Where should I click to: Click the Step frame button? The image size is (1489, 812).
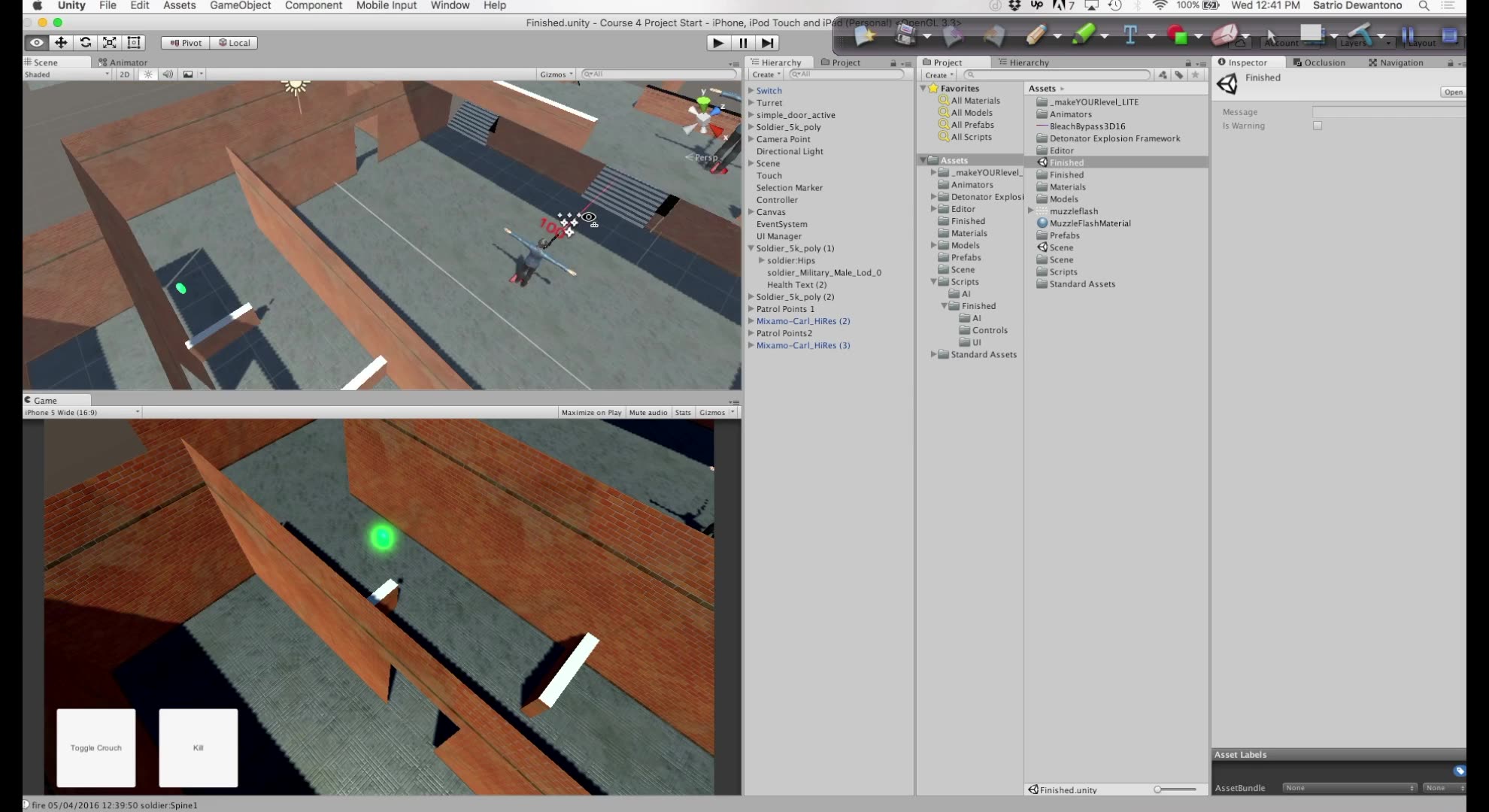pyautogui.click(x=767, y=43)
